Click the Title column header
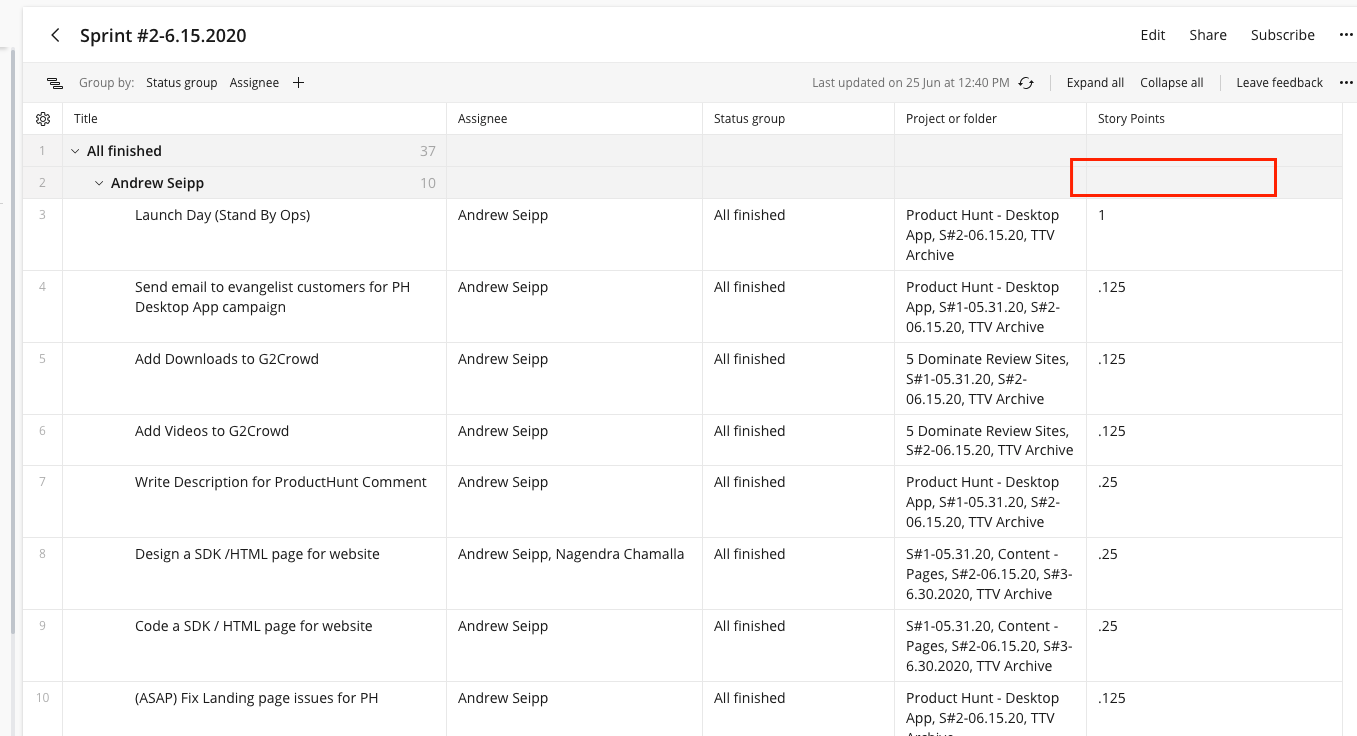The height and width of the screenshot is (736, 1357). [x=86, y=119]
